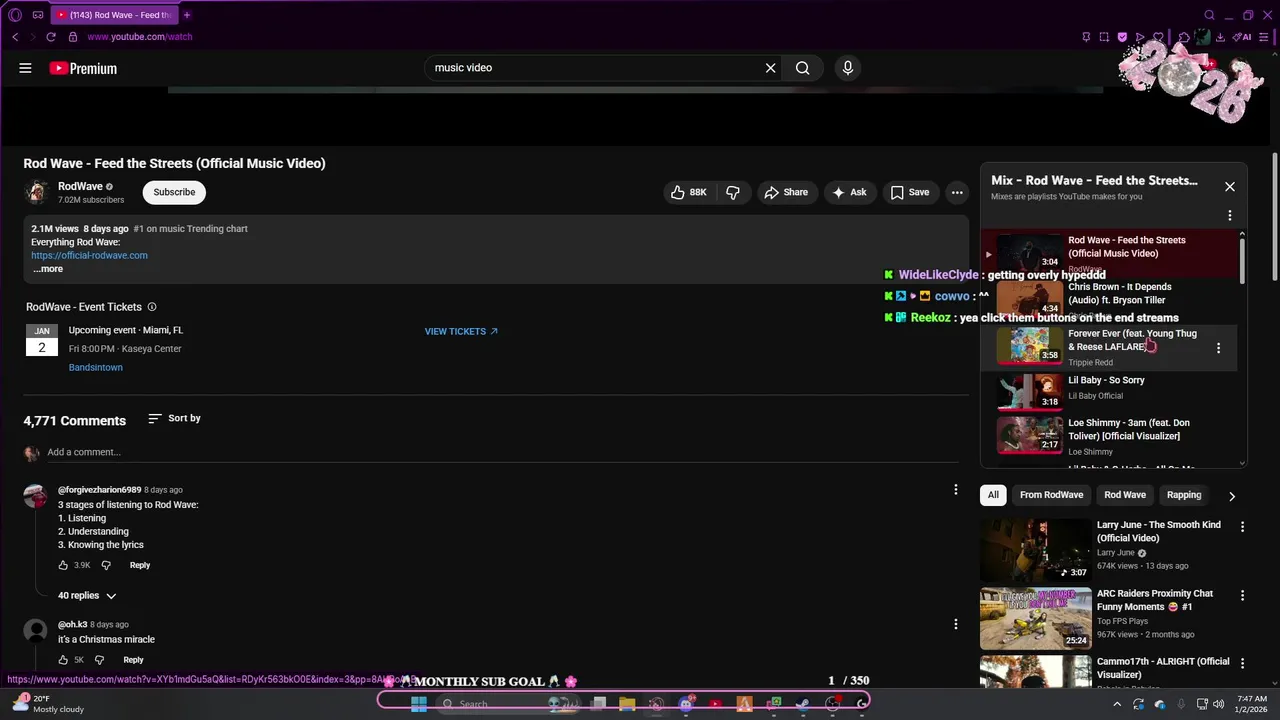Image resolution: width=1280 pixels, height=720 pixels.
Task: Open more actions menu beside Save
Action: pyautogui.click(x=957, y=192)
